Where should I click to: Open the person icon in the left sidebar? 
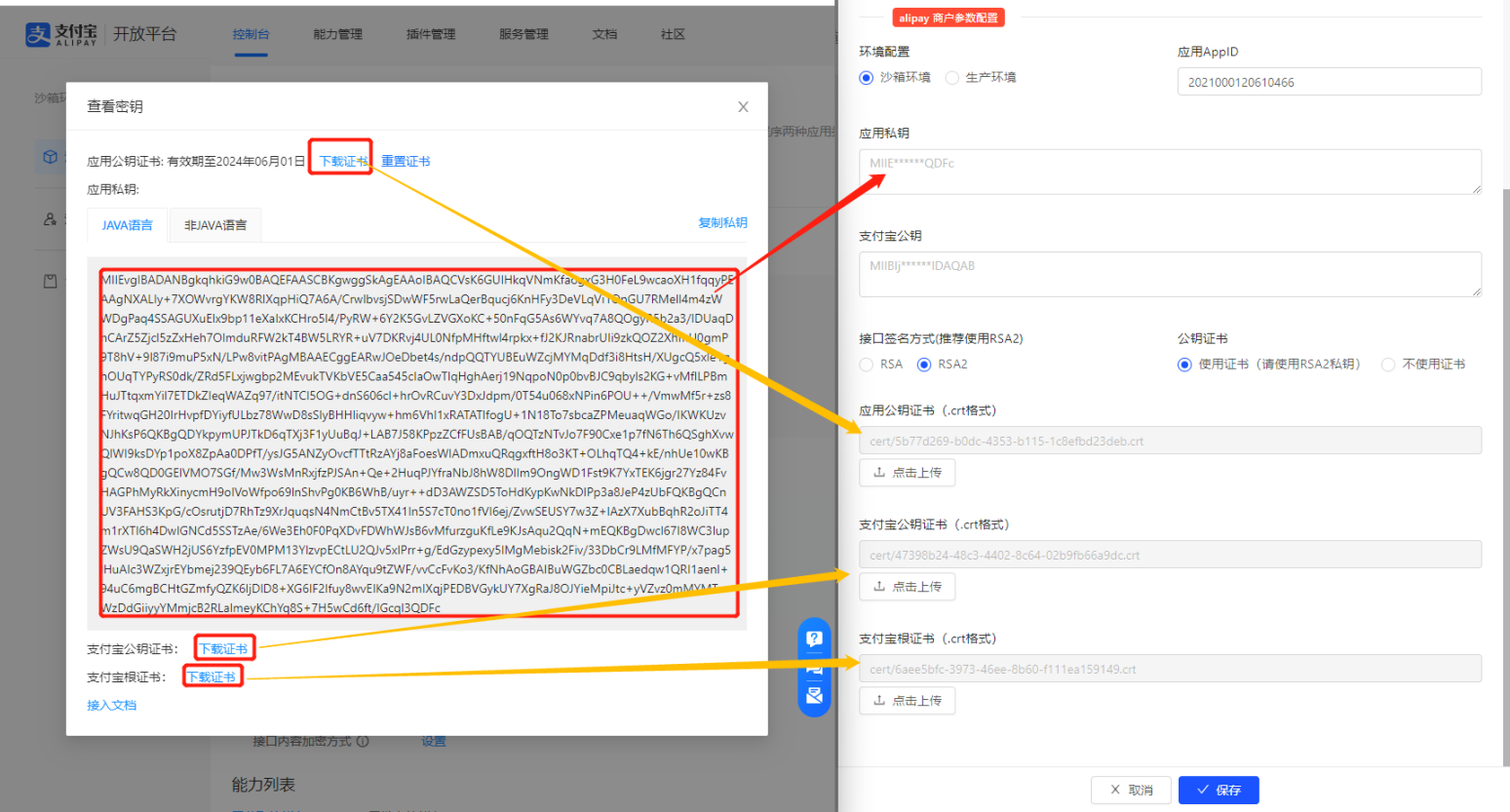click(50, 219)
